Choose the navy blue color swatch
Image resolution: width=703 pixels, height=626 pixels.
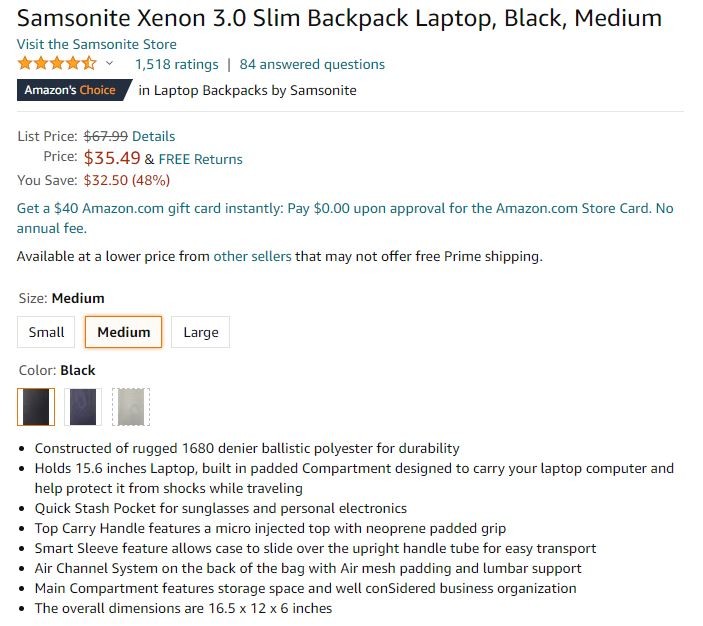83,407
